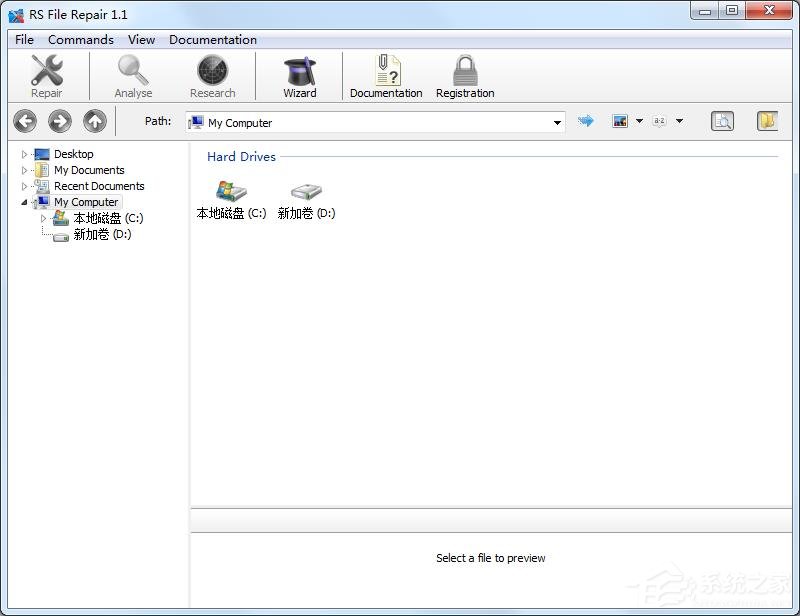Screen dimensions: 800x616
Task: Open Registration padlock icon
Action: (465, 76)
